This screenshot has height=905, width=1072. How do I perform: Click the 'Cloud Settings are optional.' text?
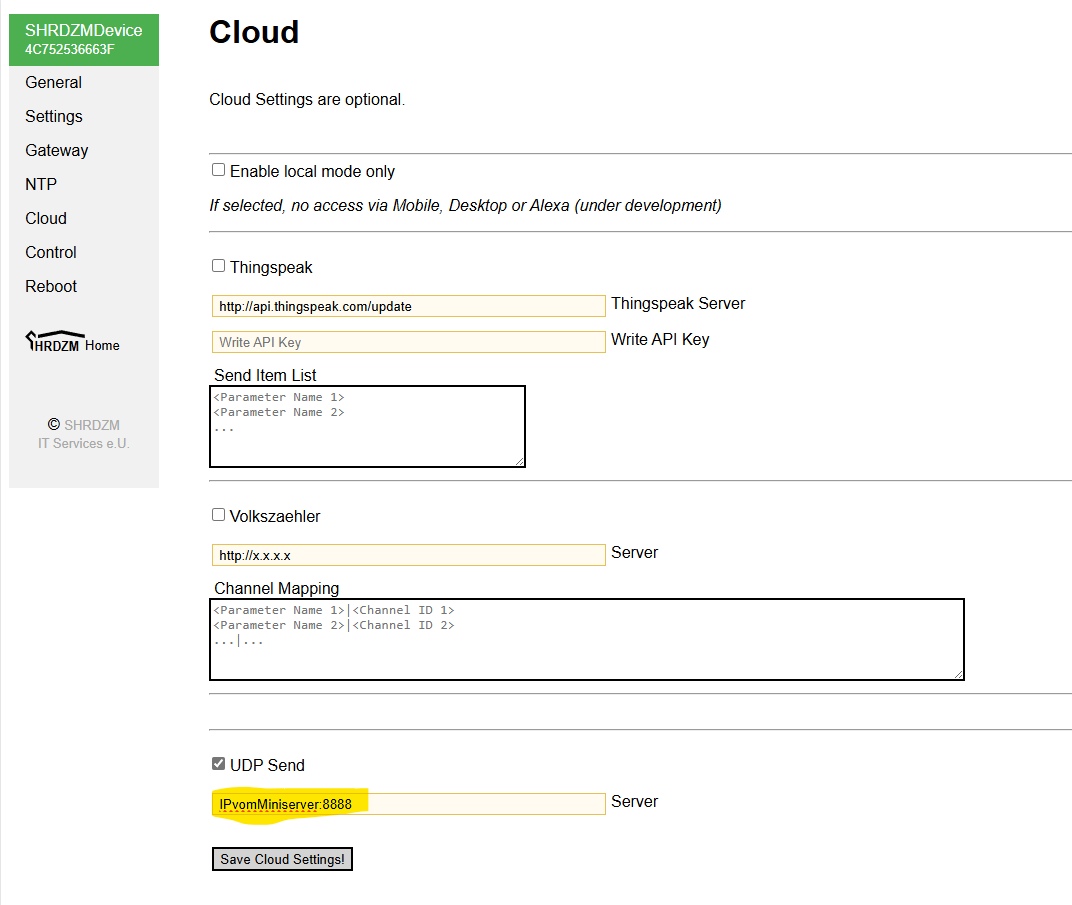point(307,100)
